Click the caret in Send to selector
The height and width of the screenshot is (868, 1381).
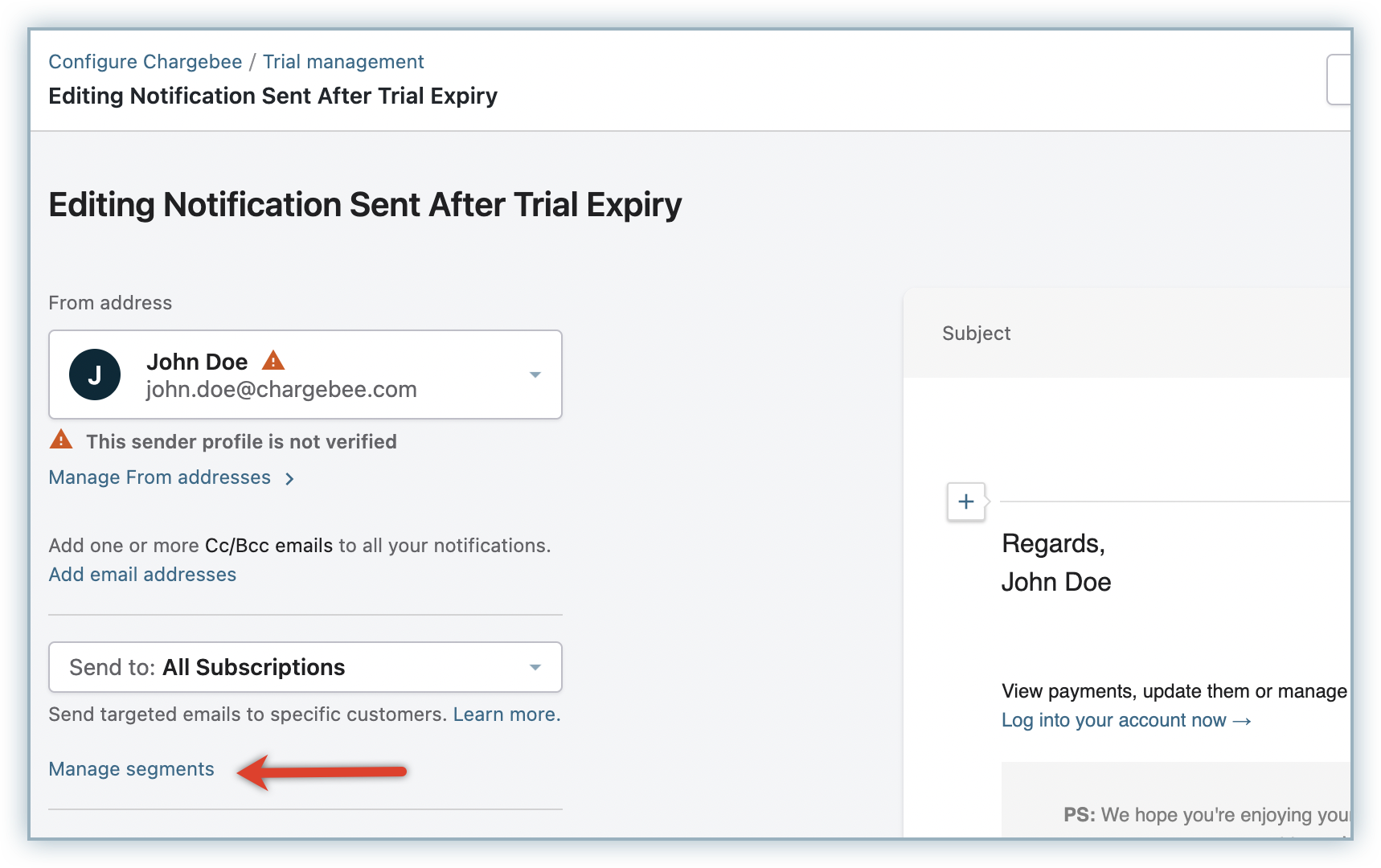coord(535,667)
